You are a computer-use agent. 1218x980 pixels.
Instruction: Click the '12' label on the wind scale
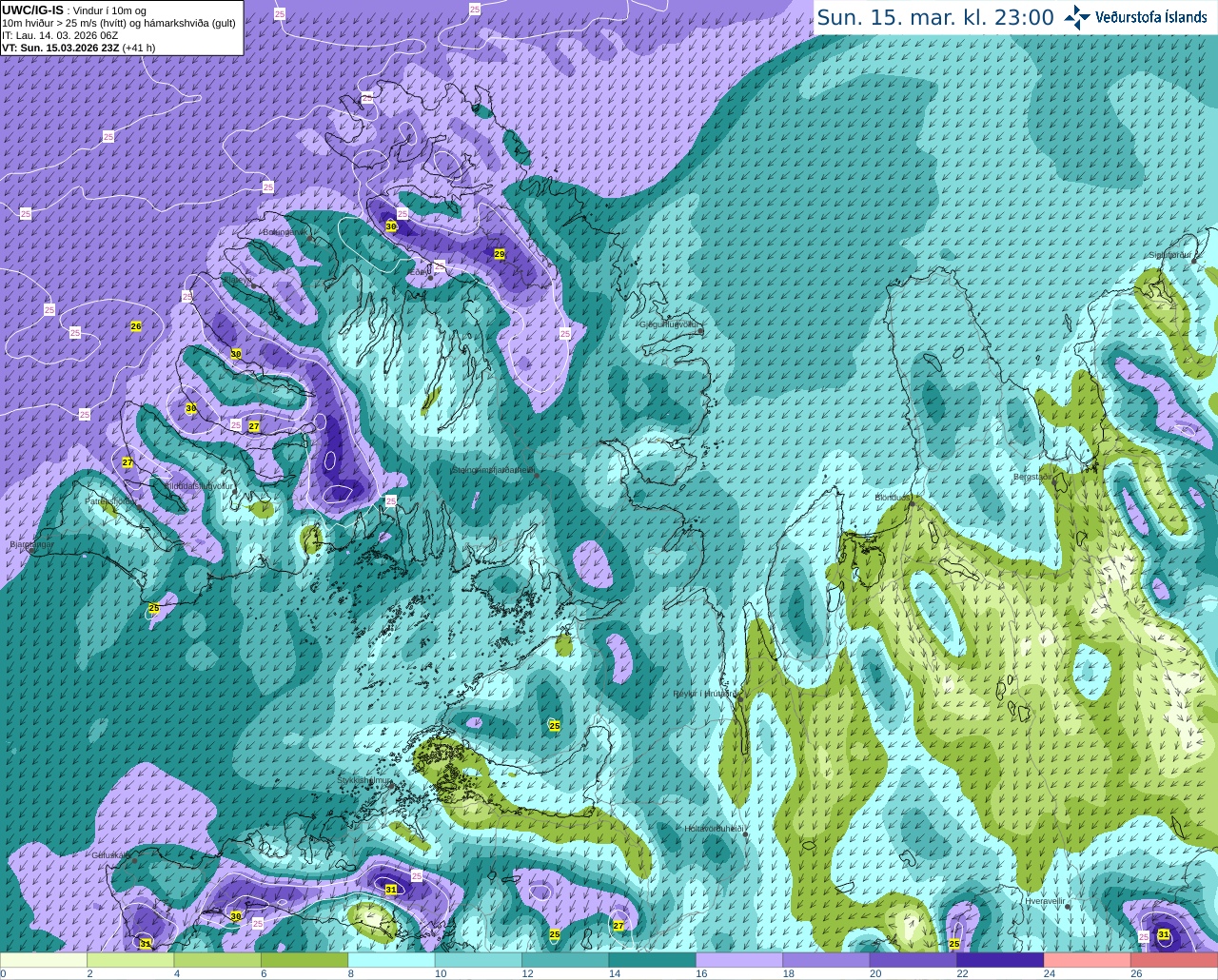pos(527,974)
